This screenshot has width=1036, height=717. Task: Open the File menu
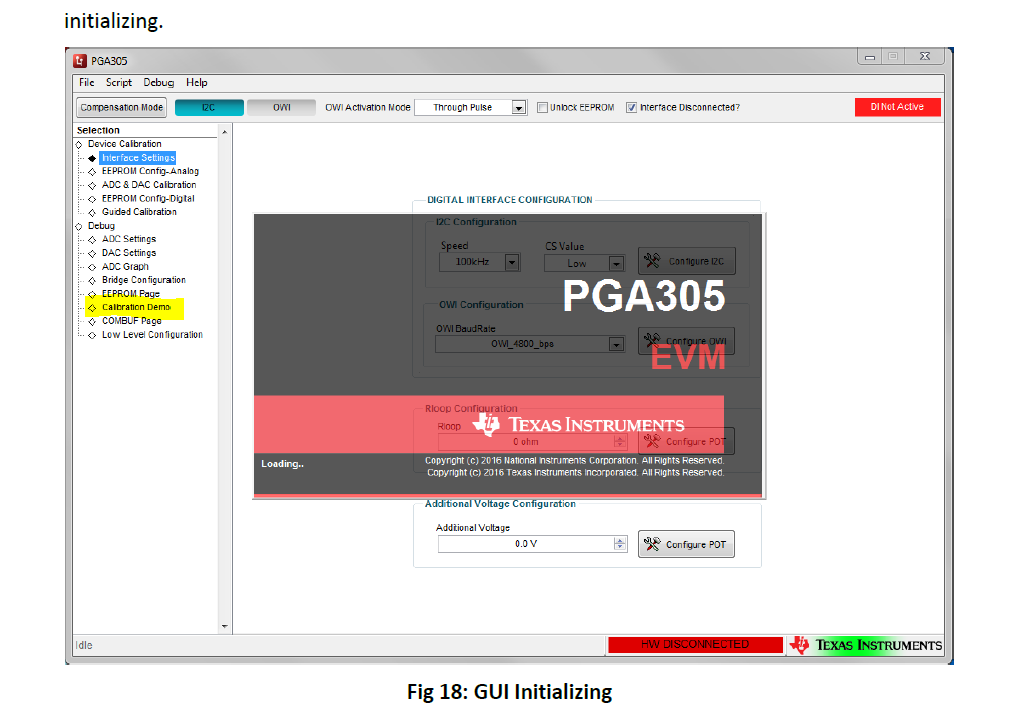[87, 83]
